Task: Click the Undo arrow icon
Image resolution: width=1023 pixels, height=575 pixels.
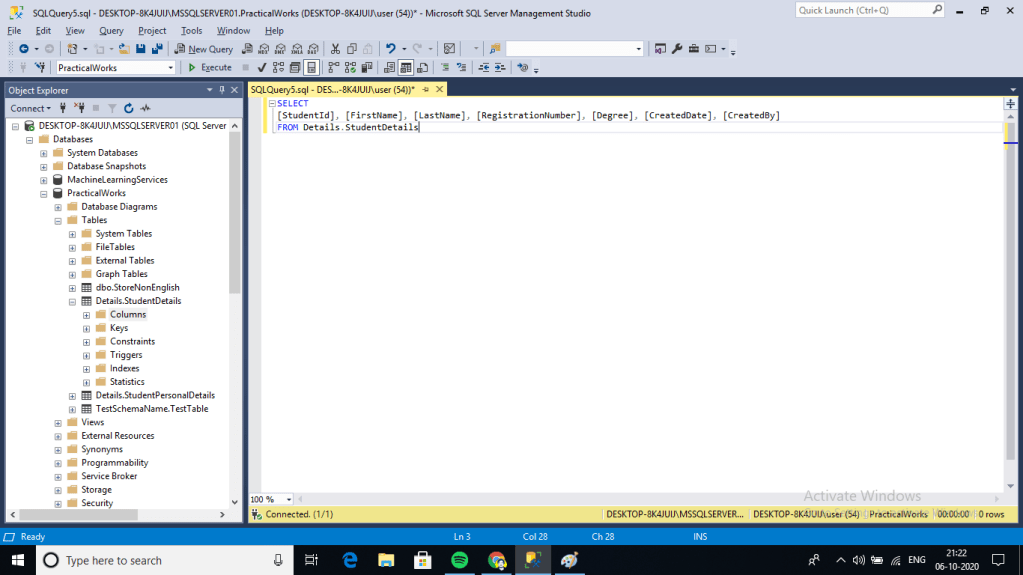Action: coord(391,49)
